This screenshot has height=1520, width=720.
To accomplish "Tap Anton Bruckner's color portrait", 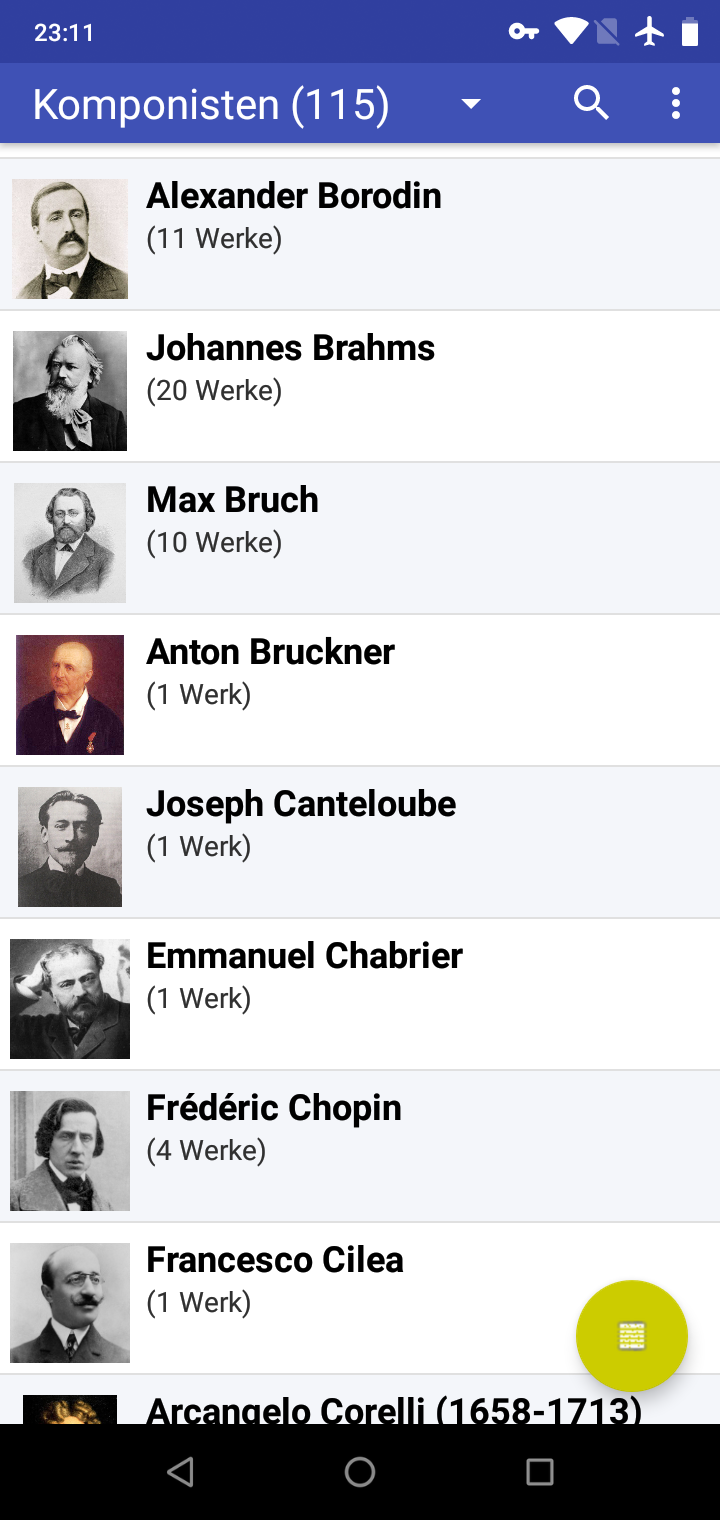I will click(70, 695).
